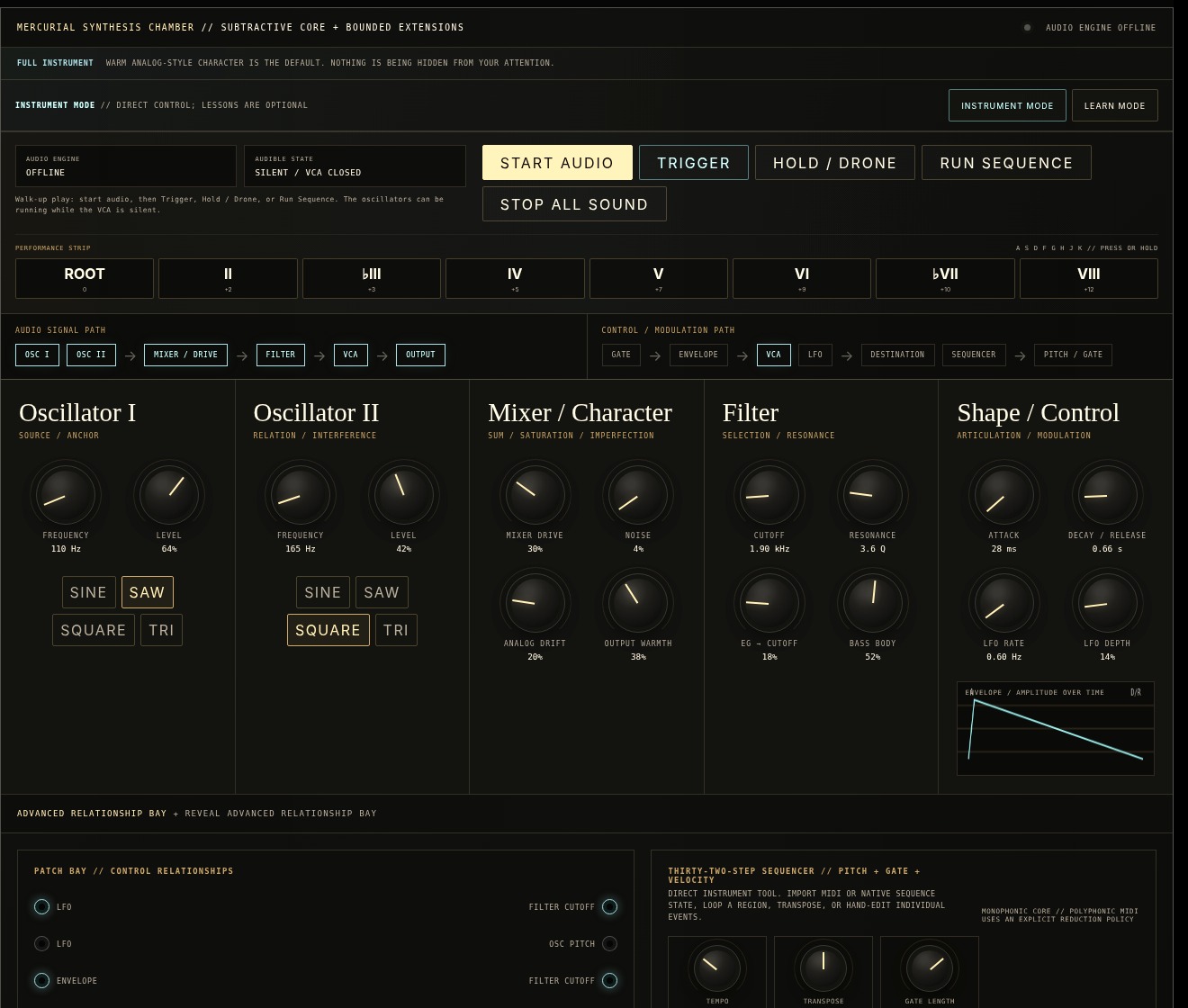Viewport: 1188px width, 1008px height.
Task: Pick TRI waveform for Oscillator I
Action: pos(161,630)
